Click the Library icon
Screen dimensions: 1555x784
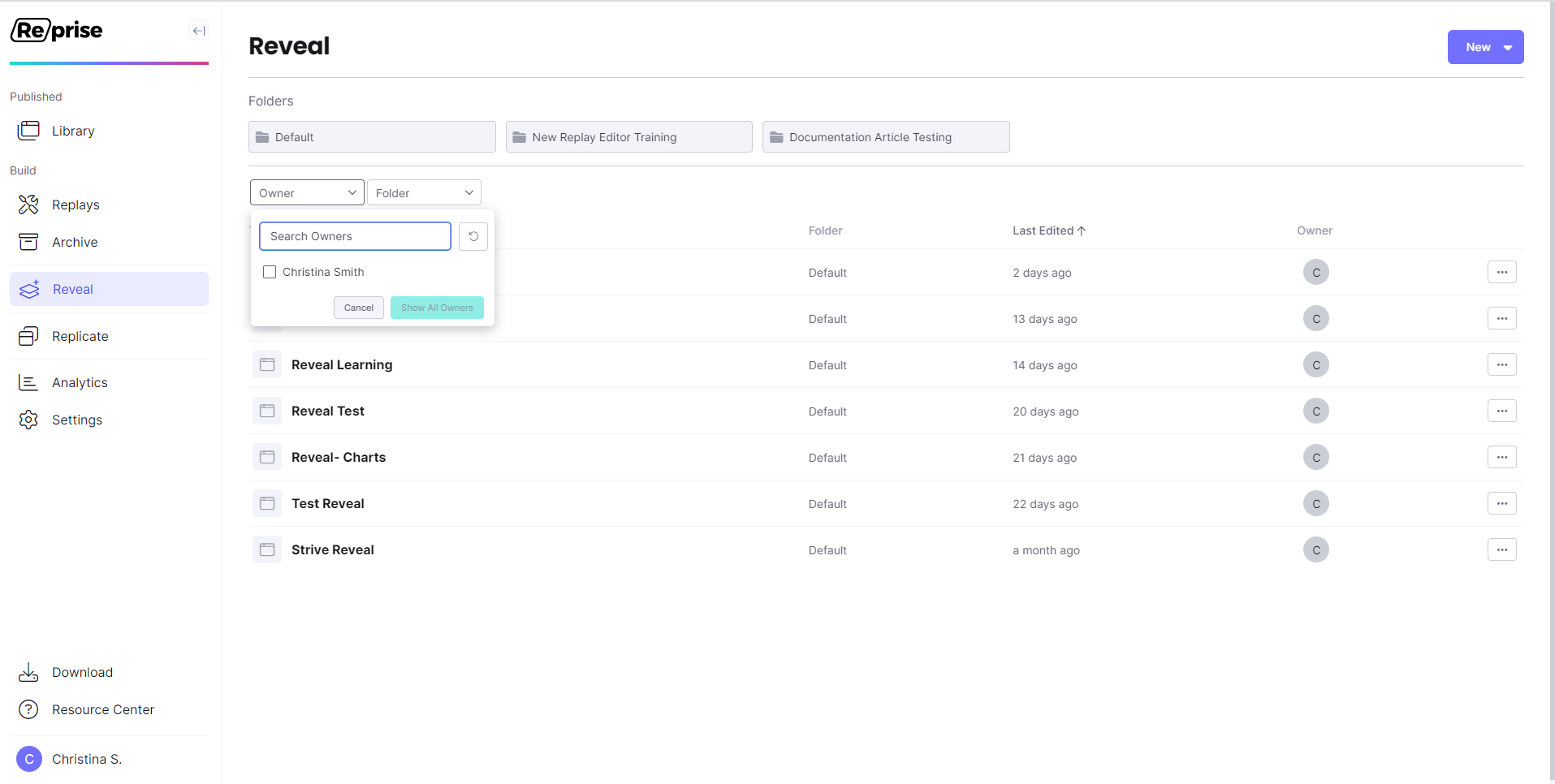[x=28, y=131]
